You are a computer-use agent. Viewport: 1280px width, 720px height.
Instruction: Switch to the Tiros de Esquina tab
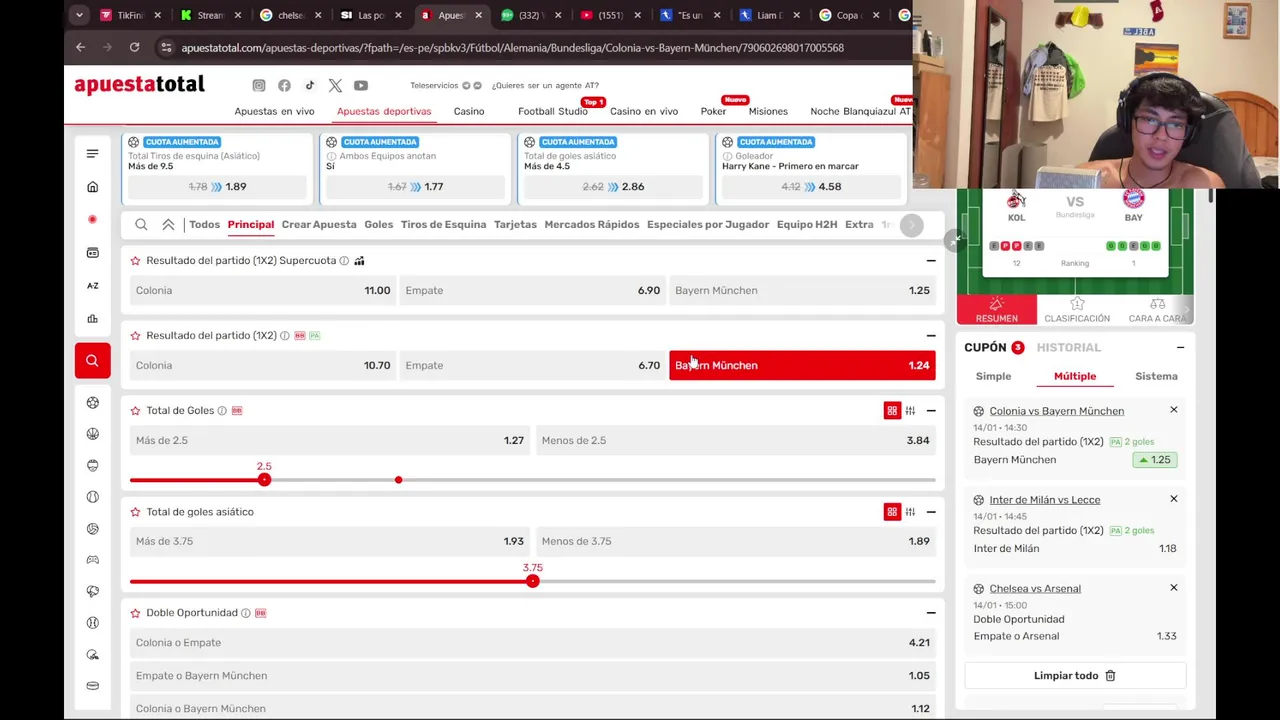pyautogui.click(x=443, y=224)
